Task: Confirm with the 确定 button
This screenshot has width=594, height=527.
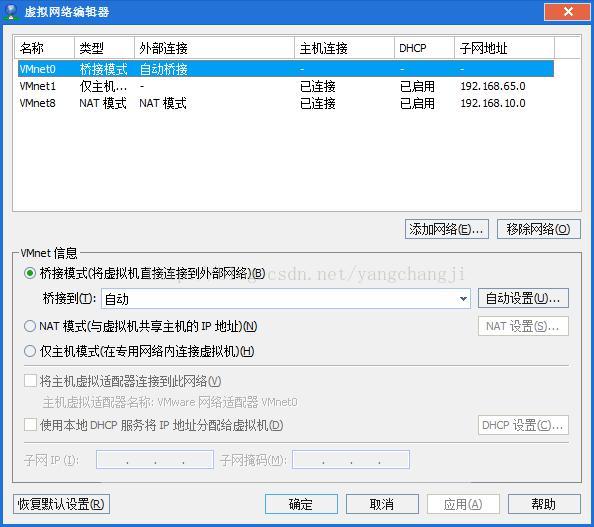Action: coord(301,504)
